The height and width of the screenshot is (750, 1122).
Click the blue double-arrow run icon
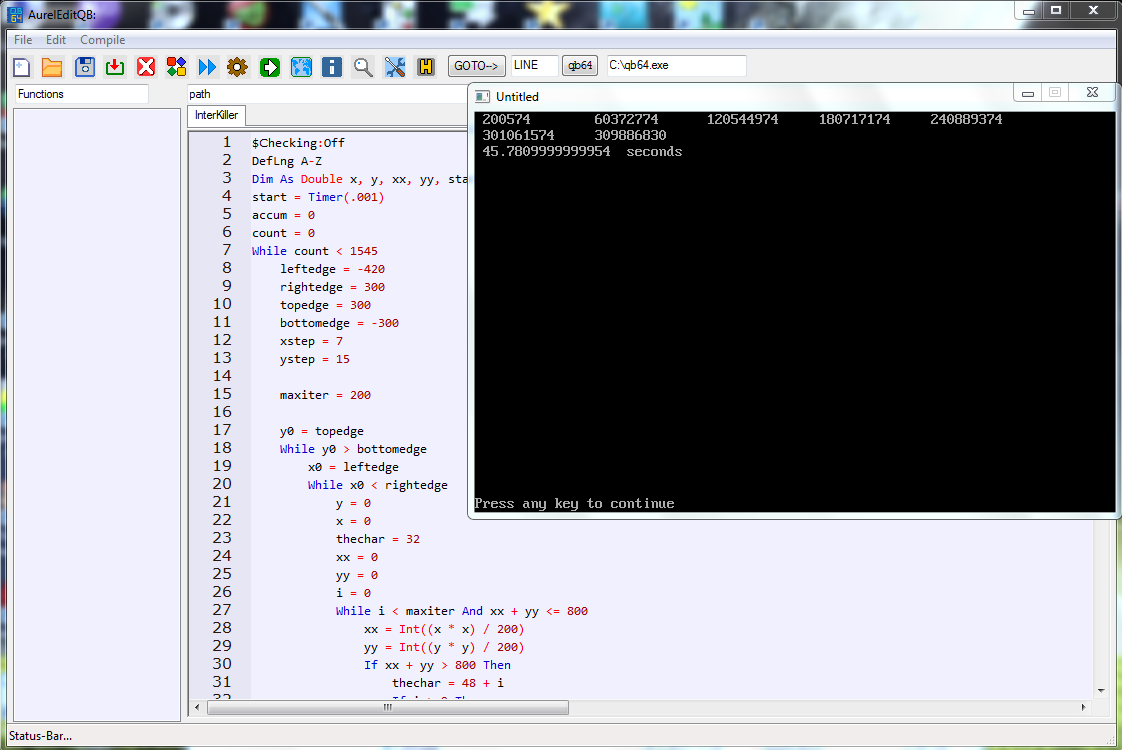click(x=207, y=67)
